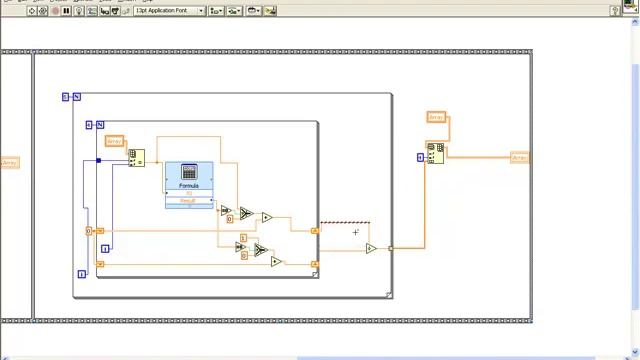Screen dimensions: 640x360
Task: Select the constant 1 above lower Select
Action: point(243,238)
